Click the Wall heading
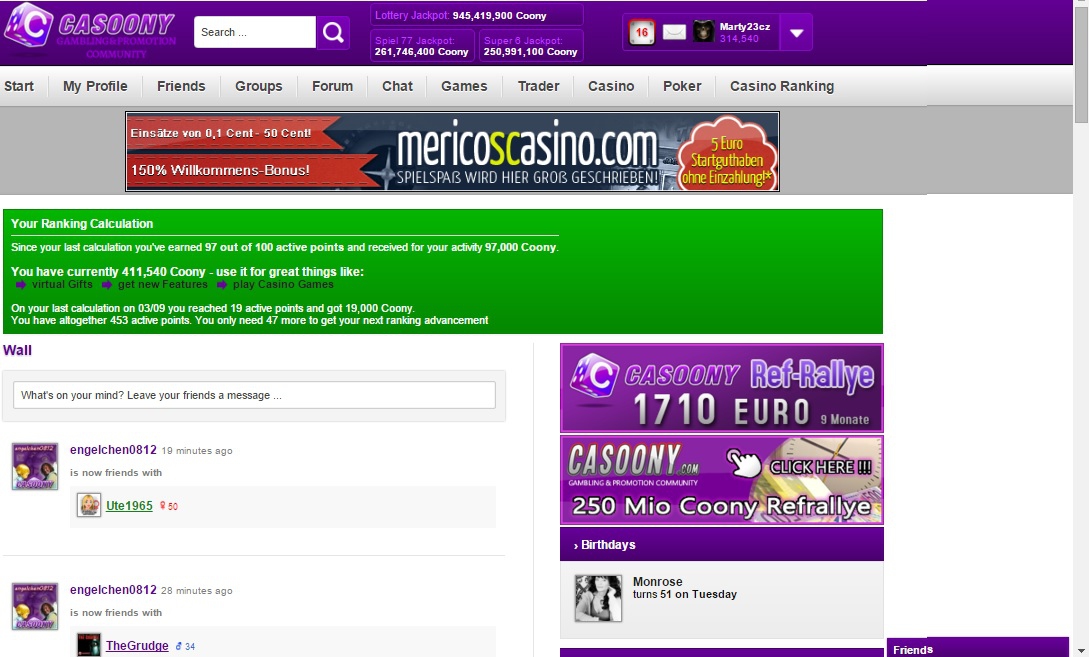 point(17,350)
